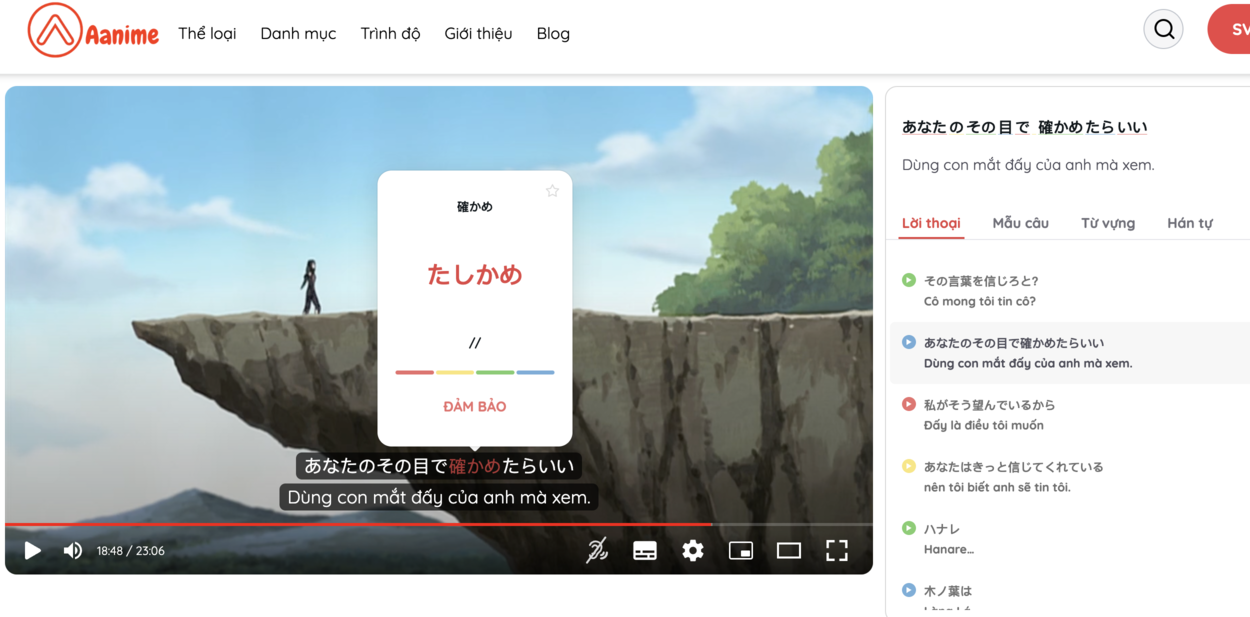Play the yellow-marked line あなたはきっと信じてくれている

click(908, 466)
